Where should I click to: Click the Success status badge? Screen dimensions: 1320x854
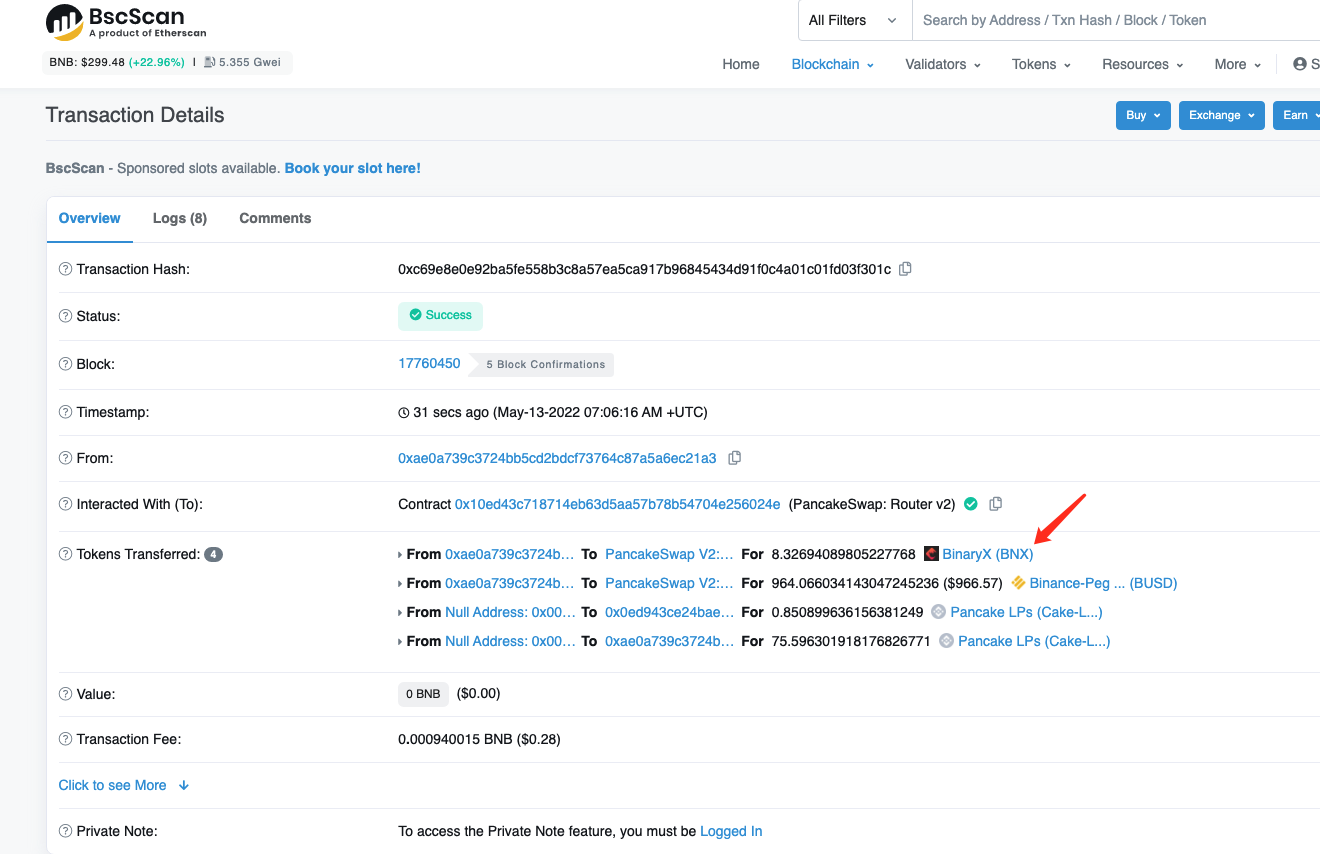[x=440, y=315]
